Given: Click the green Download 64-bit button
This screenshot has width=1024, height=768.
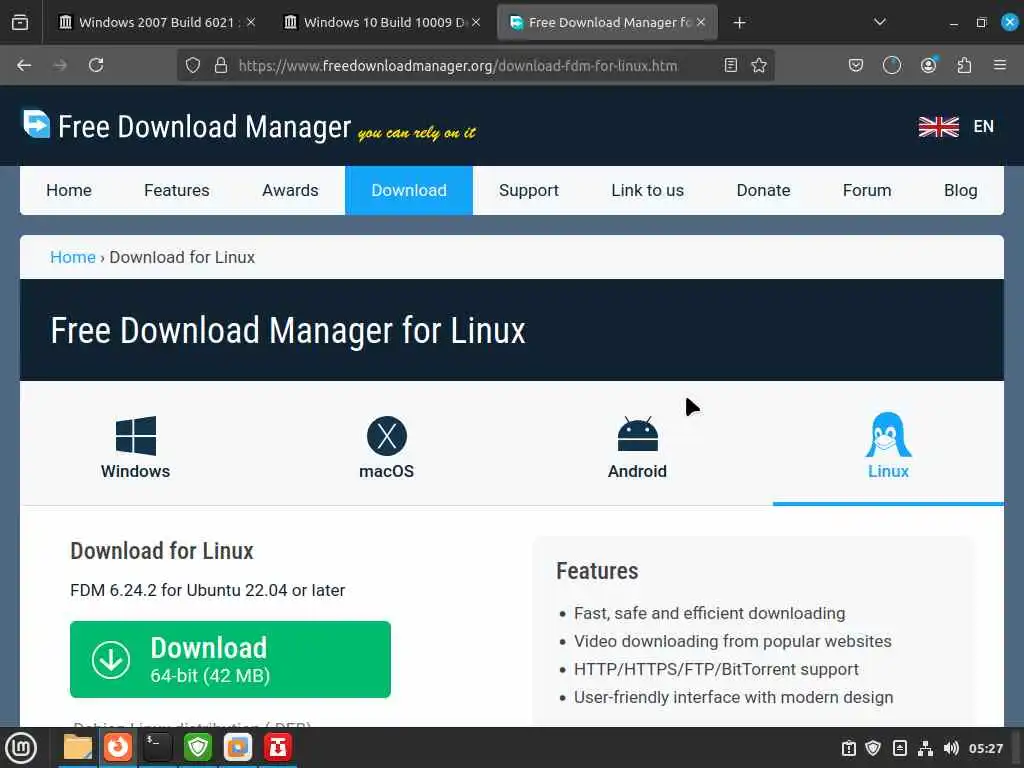Looking at the screenshot, I should [230, 659].
